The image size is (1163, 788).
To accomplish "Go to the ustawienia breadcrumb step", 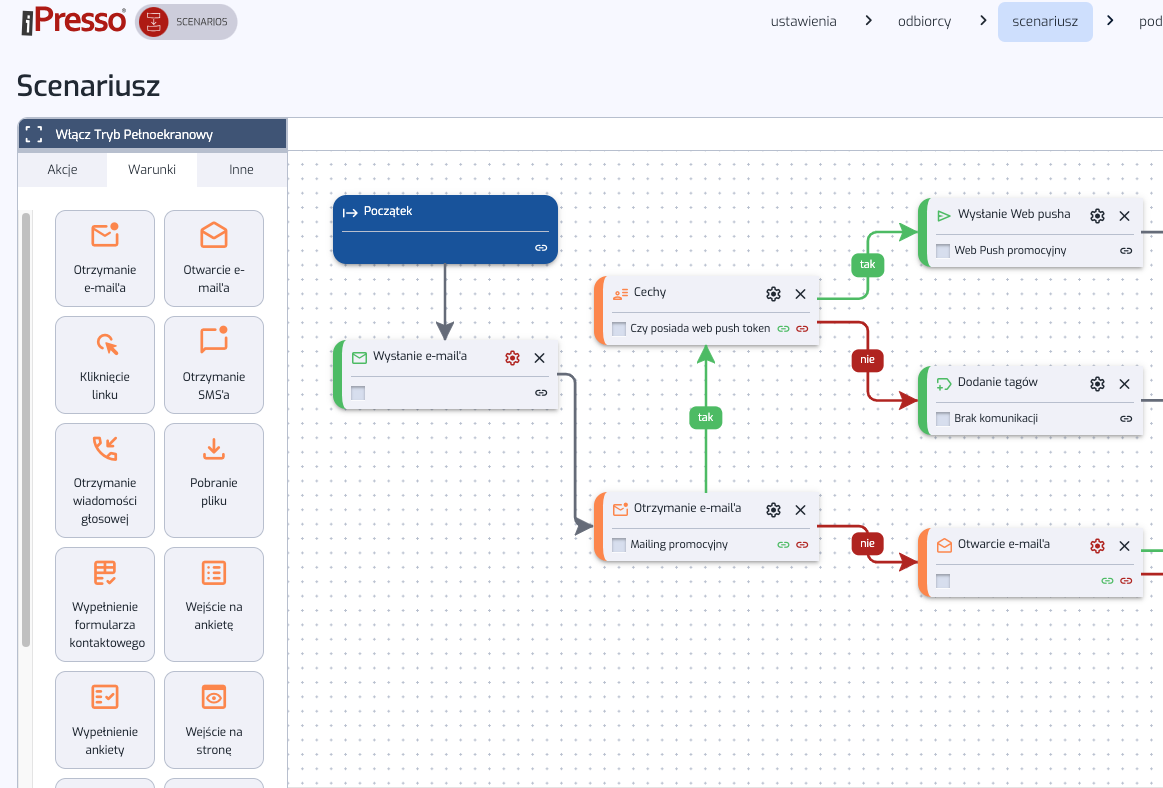I will pyautogui.click(x=804, y=21).
